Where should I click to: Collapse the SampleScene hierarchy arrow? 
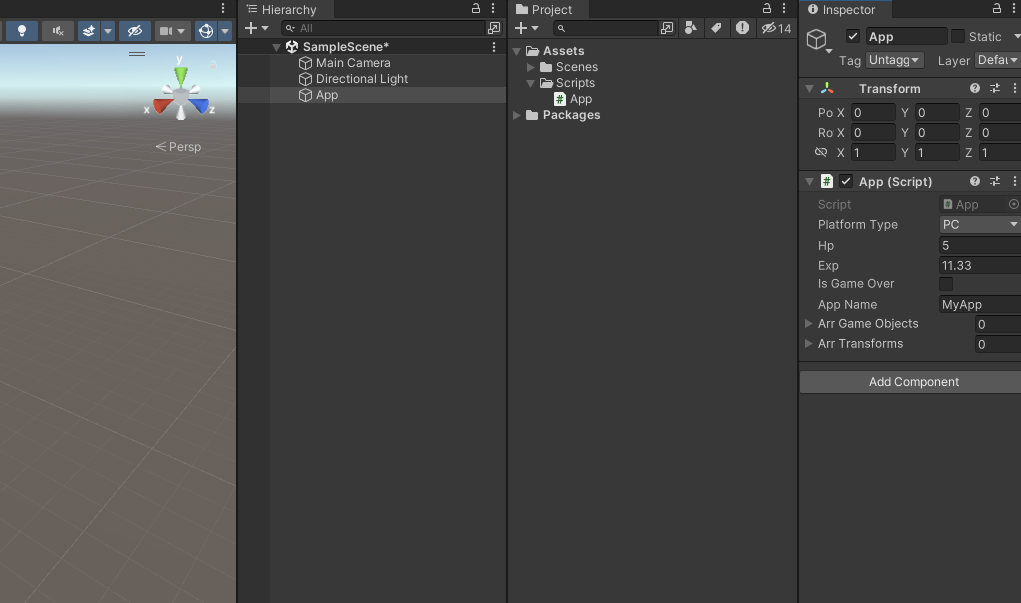click(276, 47)
